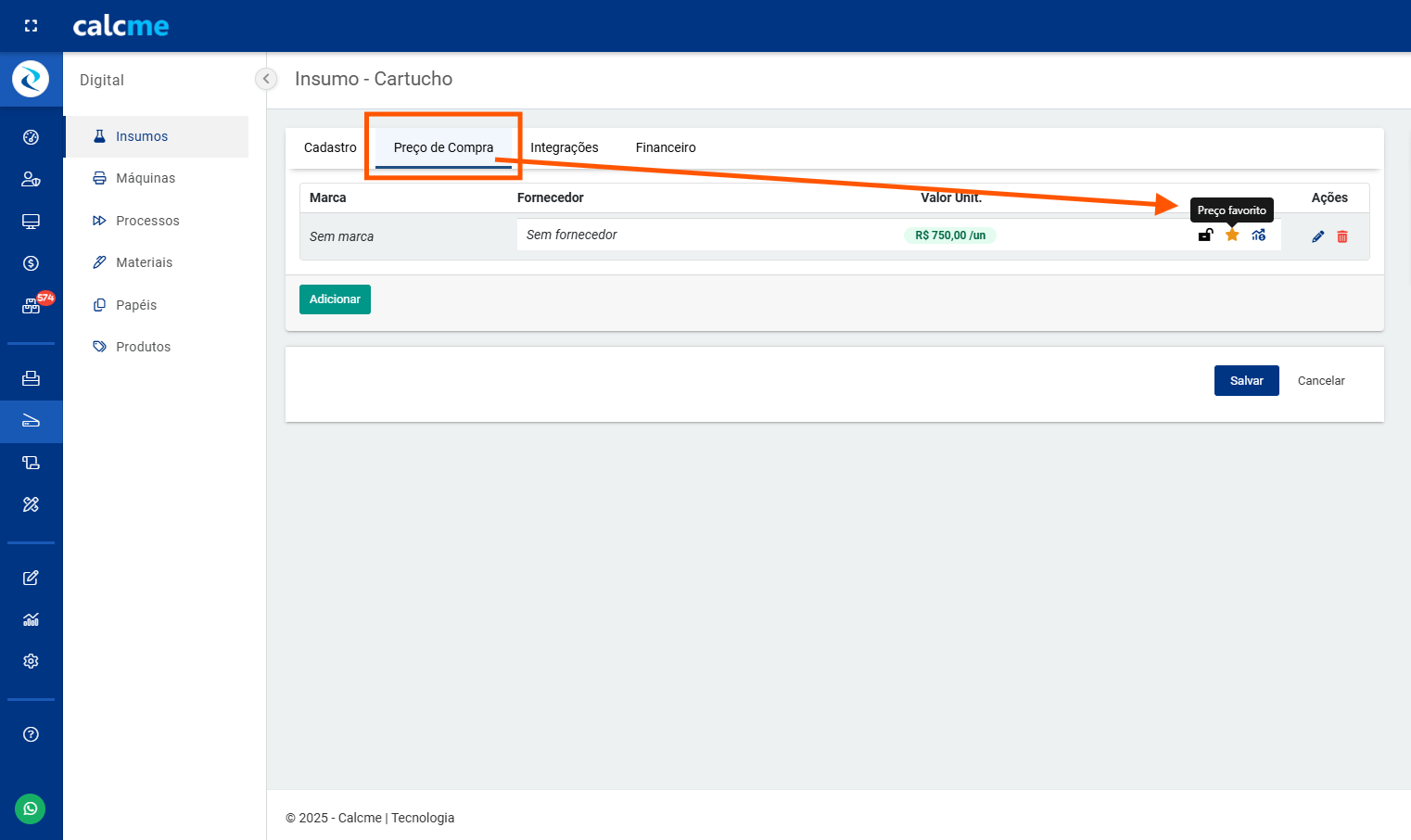Viewport: 1411px width, 840px height.
Task: Click the Adicionar button
Action: pyautogui.click(x=335, y=299)
